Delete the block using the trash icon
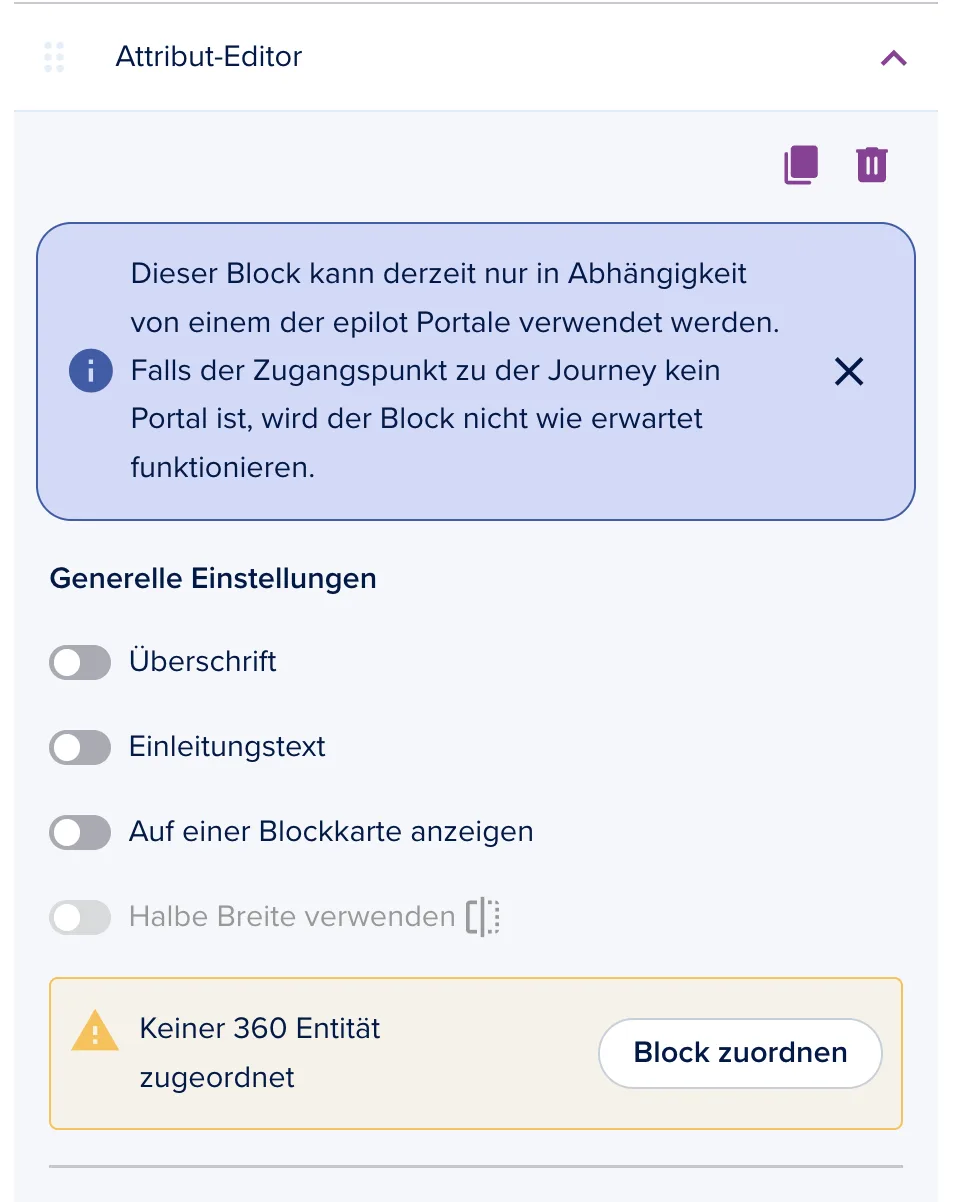Image resolution: width=960 pixels, height=1202 pixels. (x=872, y=165)
